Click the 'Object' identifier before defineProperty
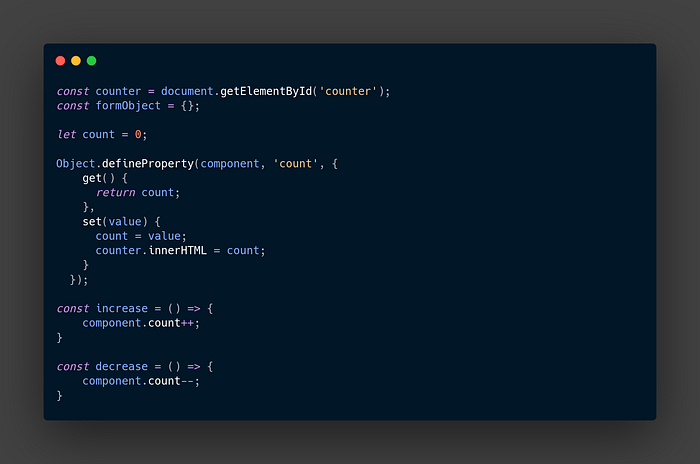Viewport: 700px width, 464px height. (x=75, y=164)
